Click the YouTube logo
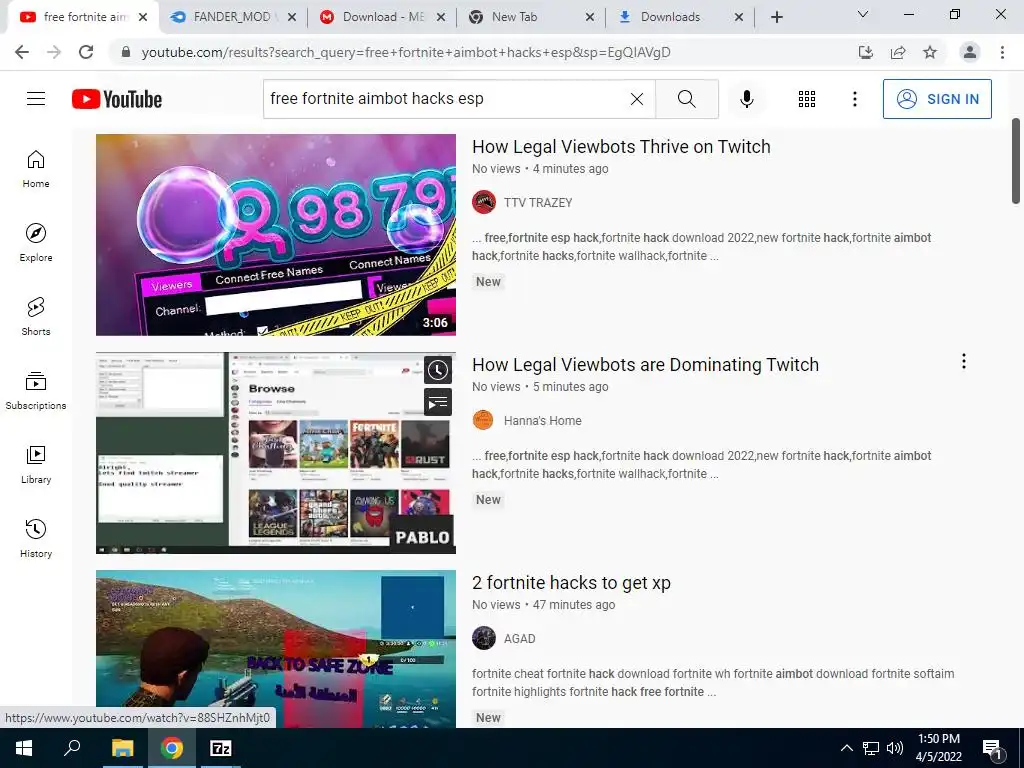The height and width of the screenshot is (768, 1024). 117,99
